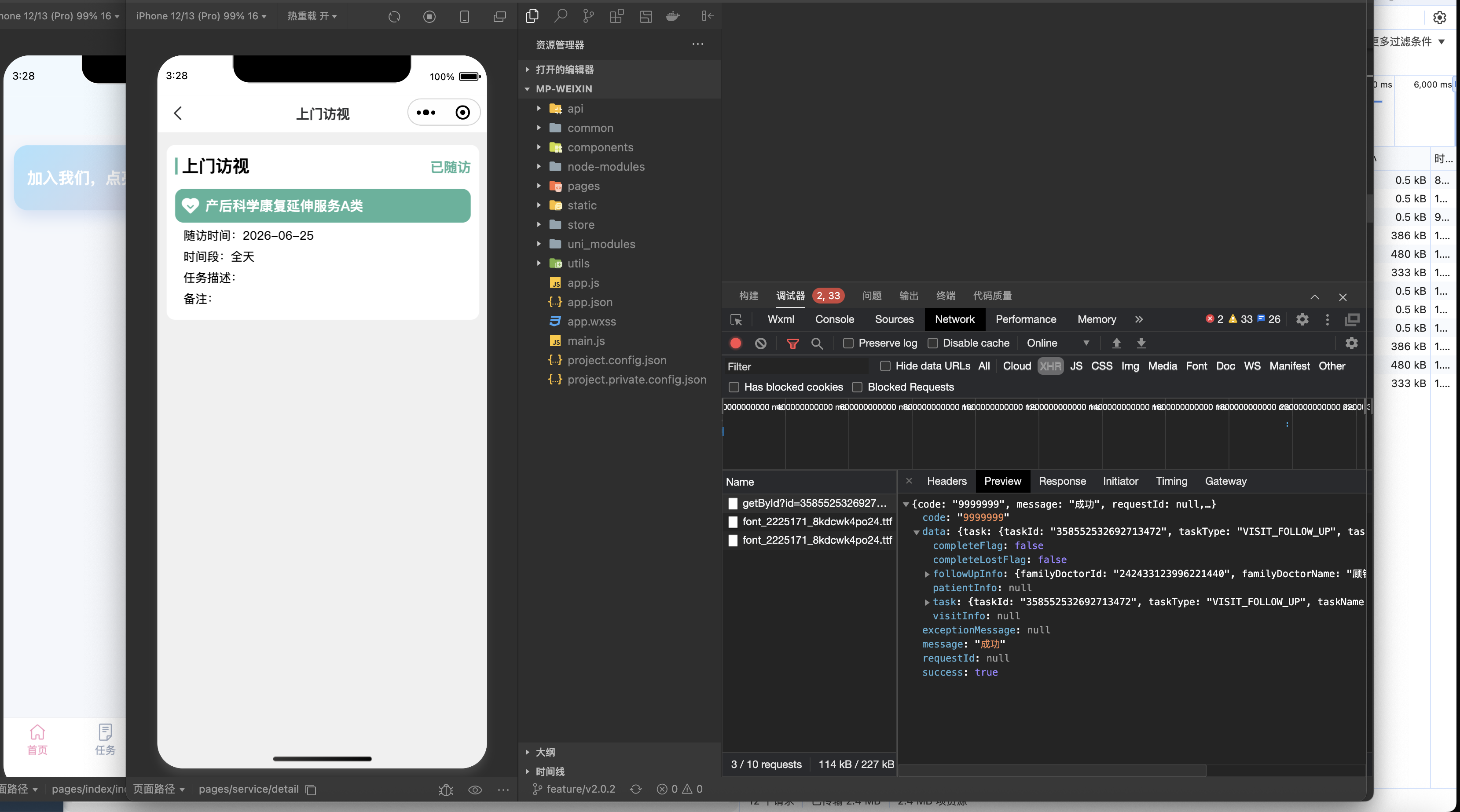Toggle the Cloud filter type
Screen dimensions: 1460x812
coord(1017,366)
